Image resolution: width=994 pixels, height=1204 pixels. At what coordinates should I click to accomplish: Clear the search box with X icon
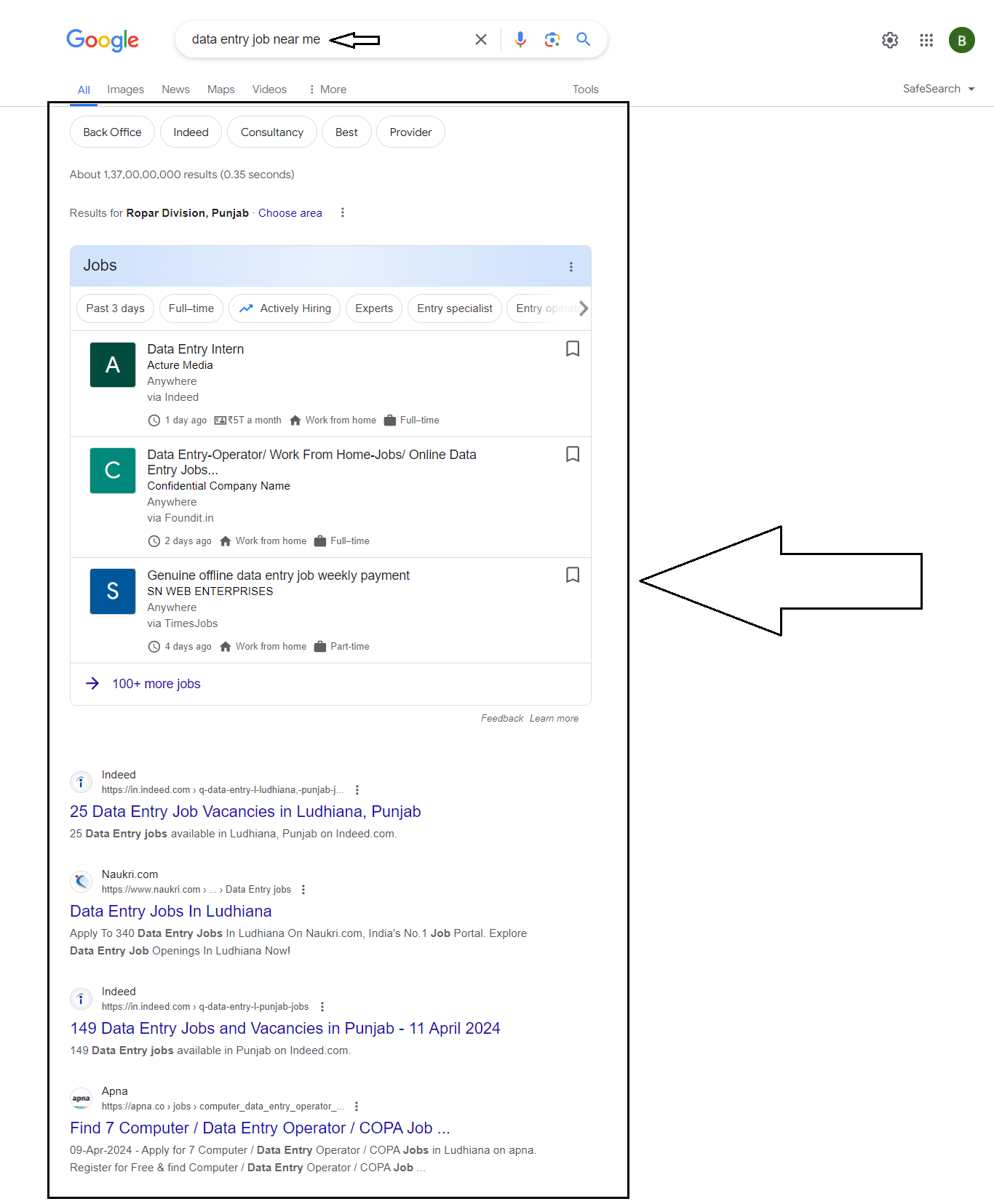pyautogui.click(x=481, y=39)
